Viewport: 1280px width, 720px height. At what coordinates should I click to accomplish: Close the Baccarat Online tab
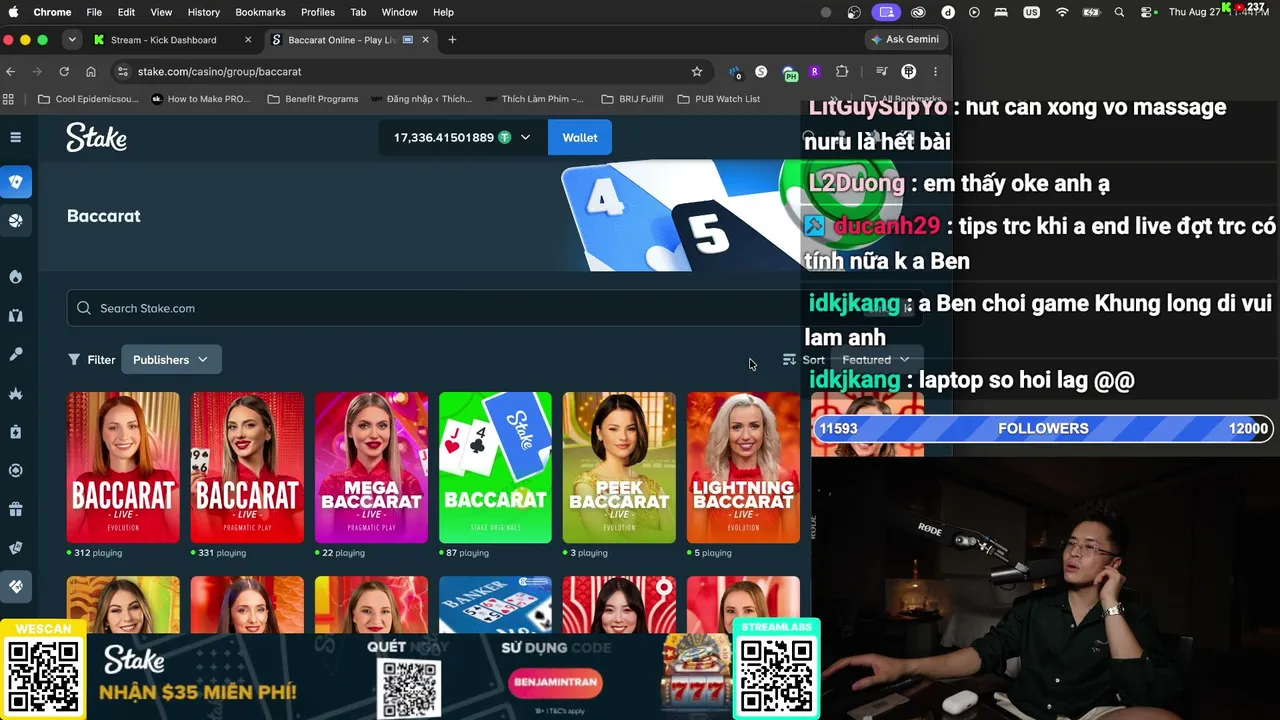[425, 40]
